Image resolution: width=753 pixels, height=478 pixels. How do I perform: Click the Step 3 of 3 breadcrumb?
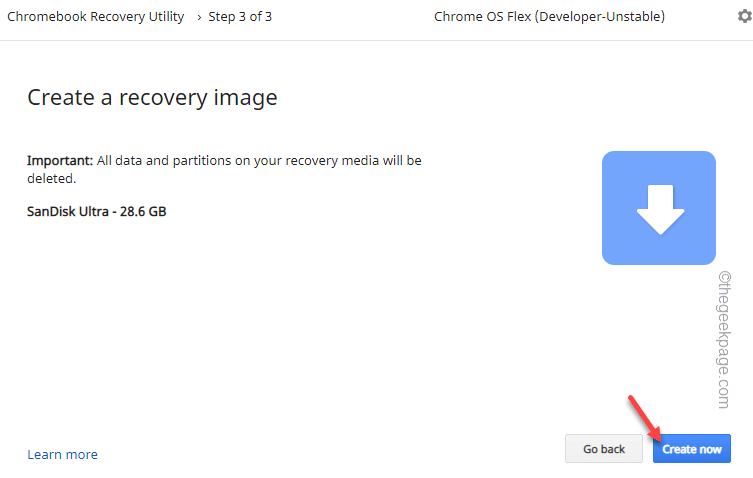[x=240, y=17]
